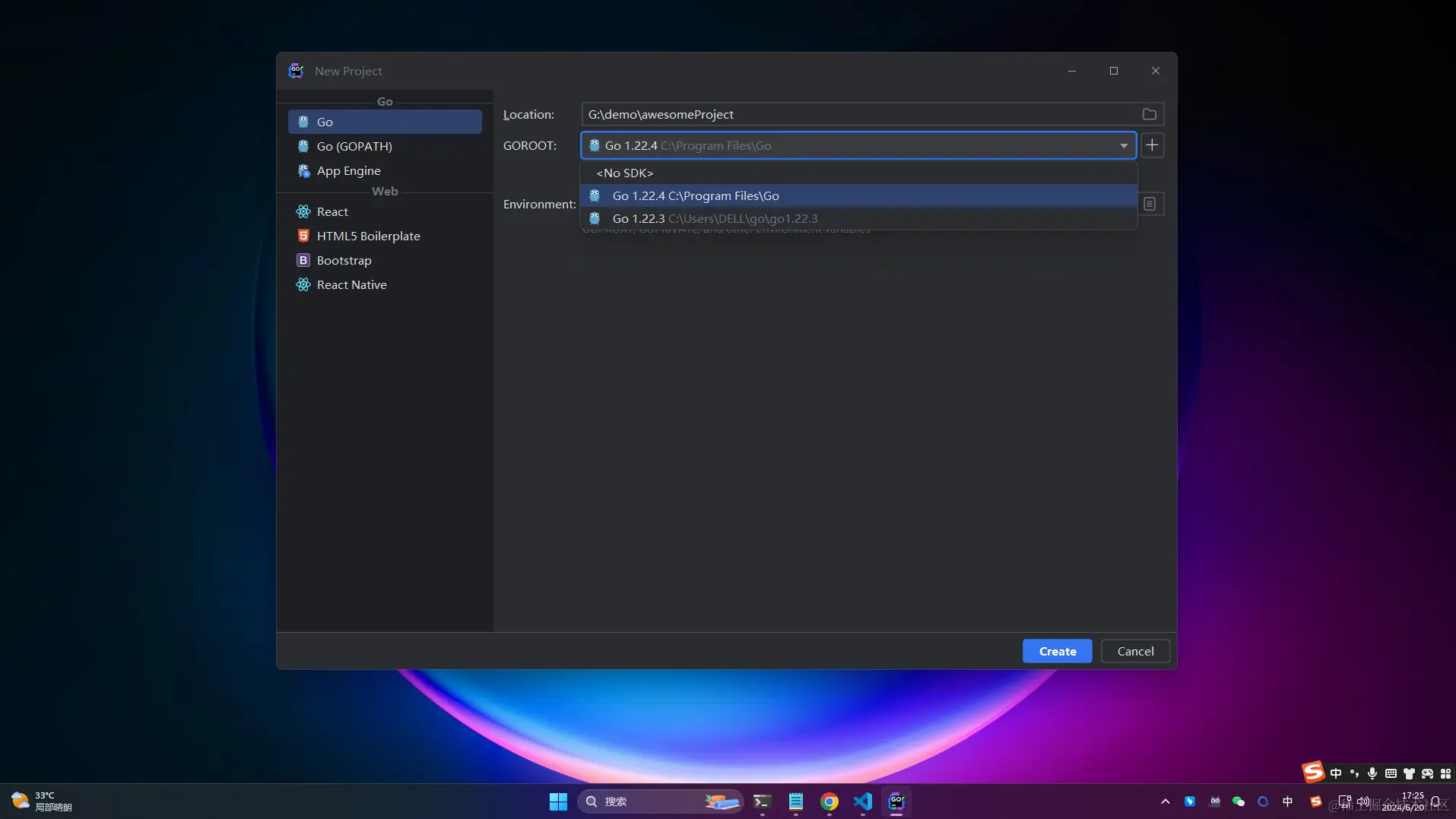Show hidden system tray icons
This screenshot has width=1456, height=819.
click(1166, 802)
